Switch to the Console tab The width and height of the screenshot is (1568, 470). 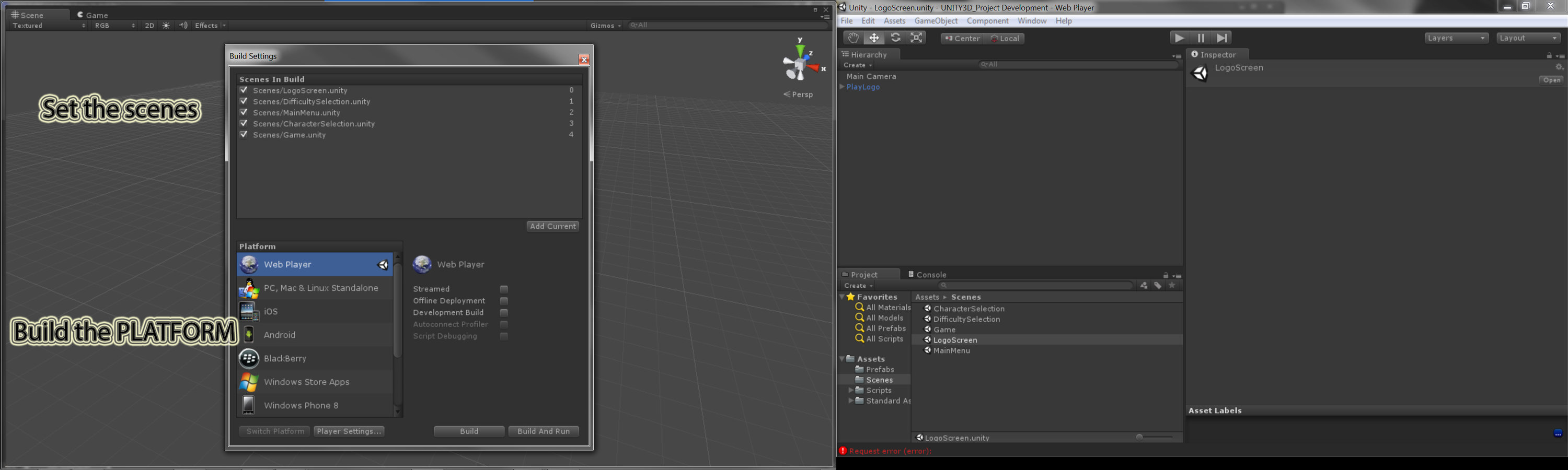[x=927, y=275]
